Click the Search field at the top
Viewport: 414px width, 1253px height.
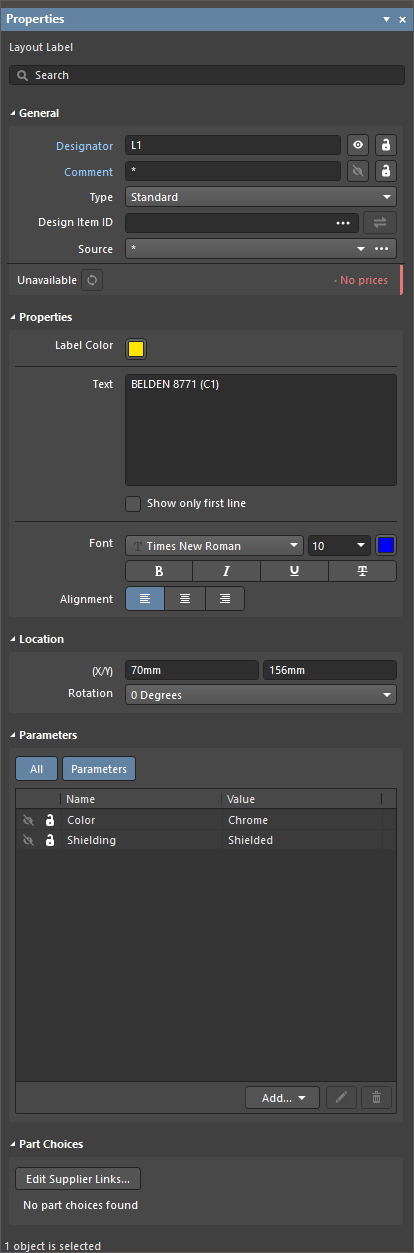tap(207, 75)
